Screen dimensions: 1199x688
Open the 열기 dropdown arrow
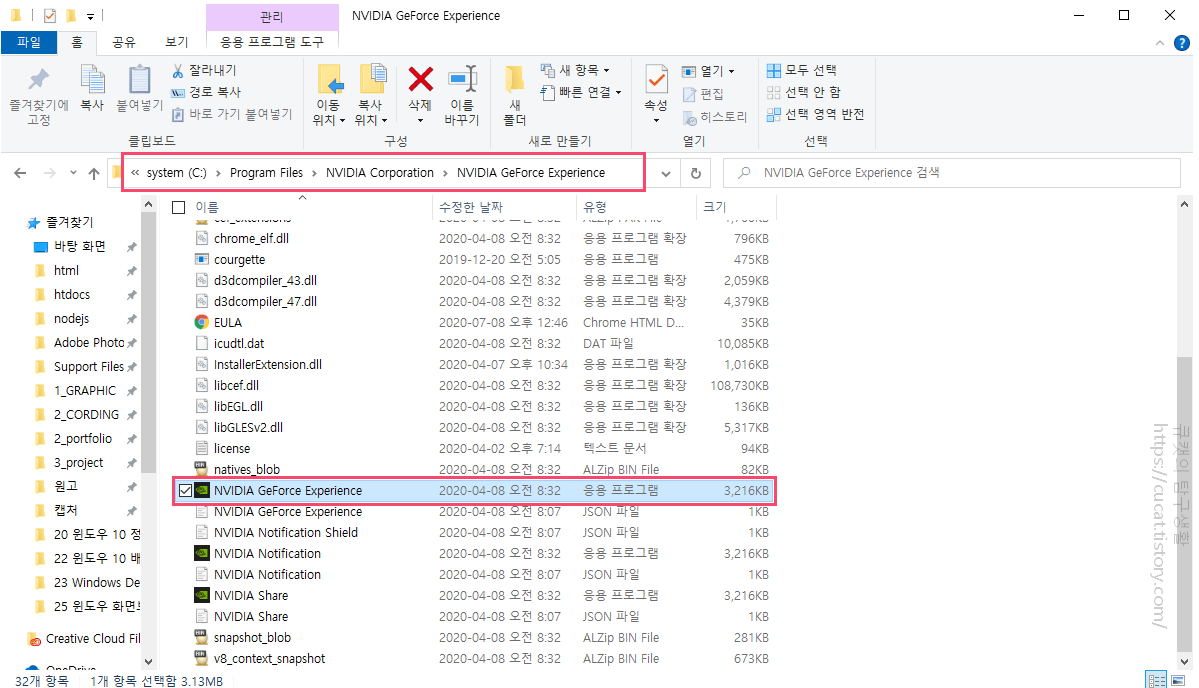point(732,71)
